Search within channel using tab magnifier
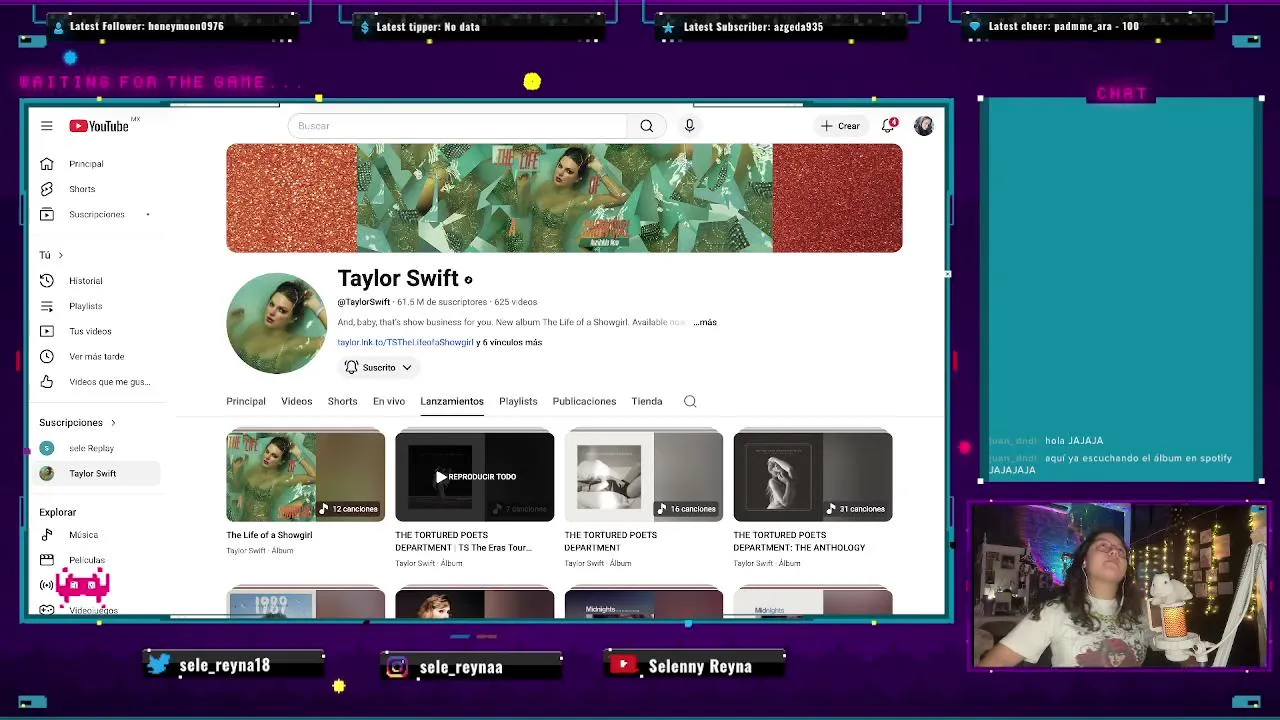The height and width of the screenshot is (720, 1280). pyautogui.click(x=690, y=401)
